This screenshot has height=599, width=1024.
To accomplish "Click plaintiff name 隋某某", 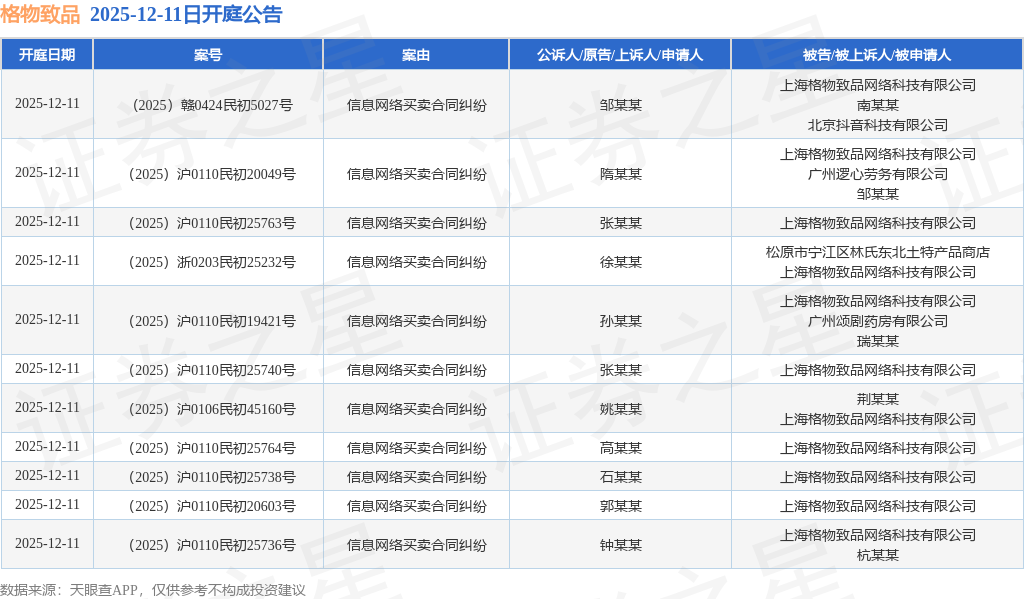I will [620, 174].
